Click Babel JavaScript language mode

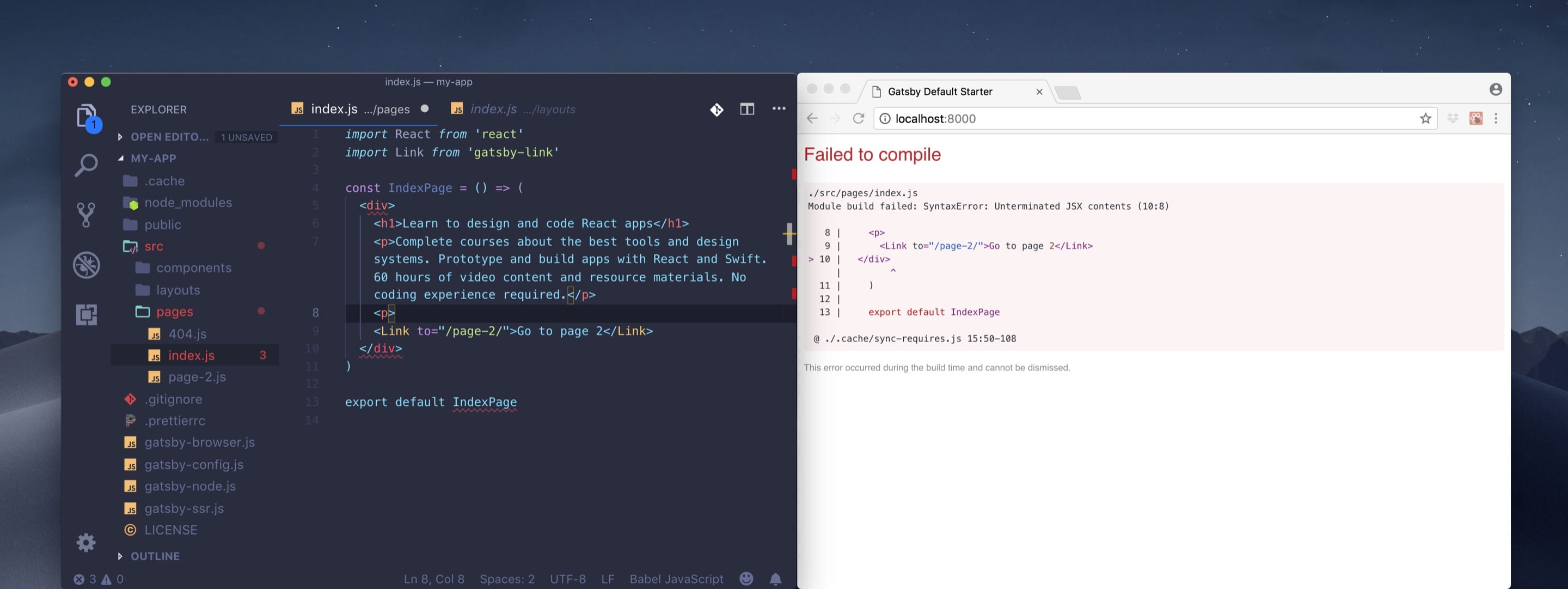676,579
